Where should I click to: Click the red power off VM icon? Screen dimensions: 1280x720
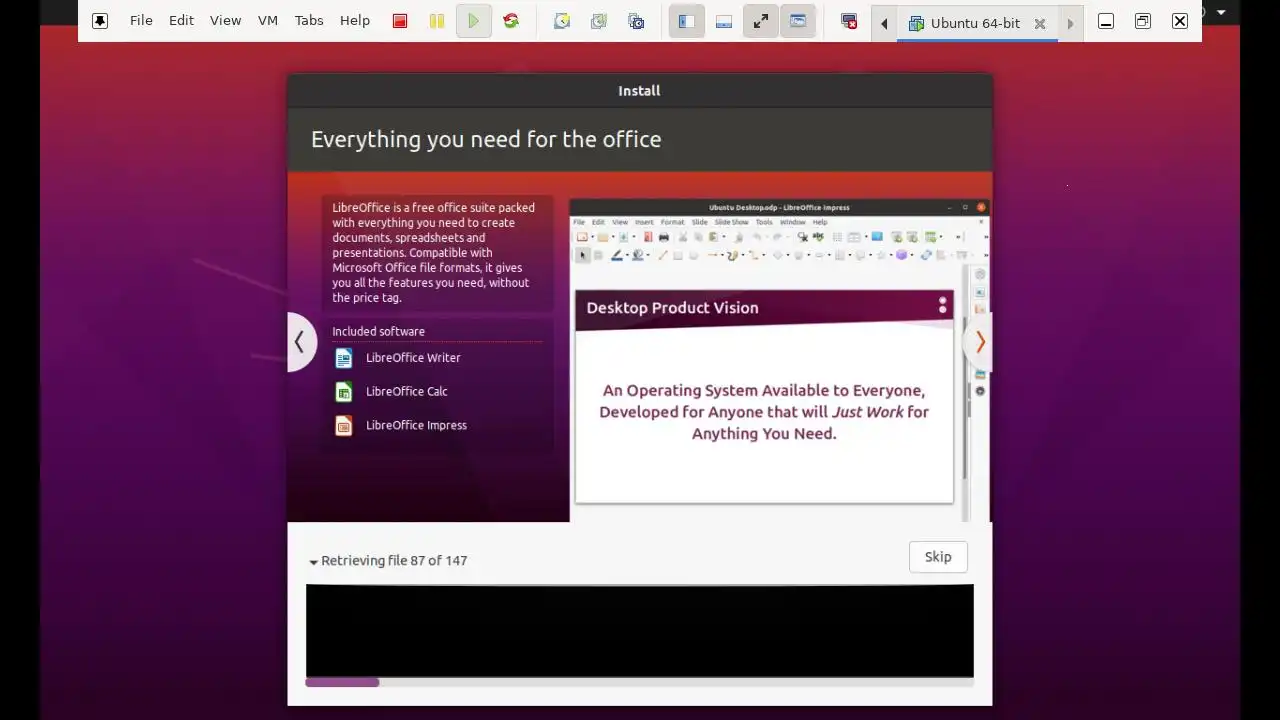tap(400, 21)
